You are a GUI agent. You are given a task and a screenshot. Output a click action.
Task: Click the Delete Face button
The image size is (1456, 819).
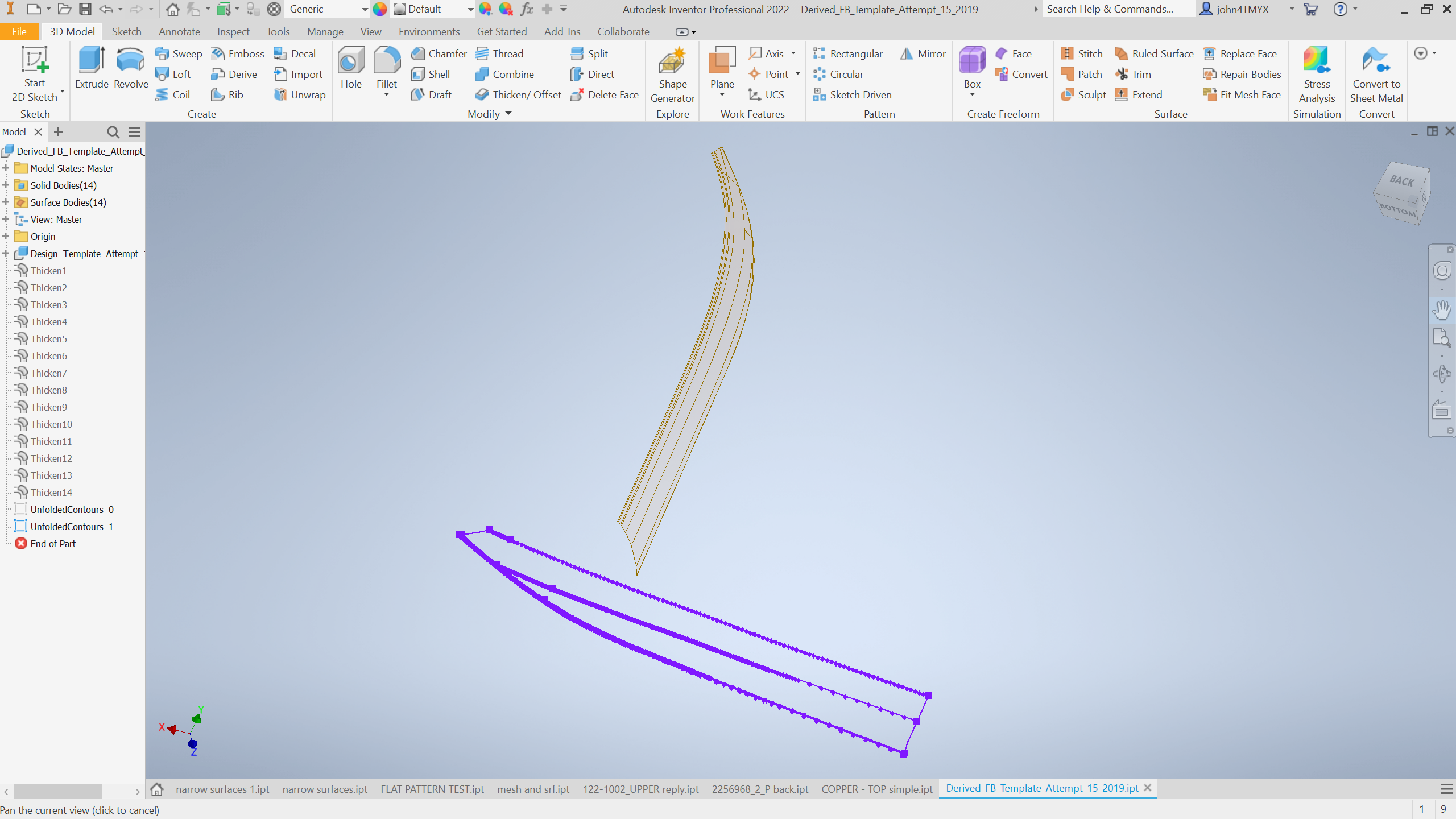click(605, 94)
